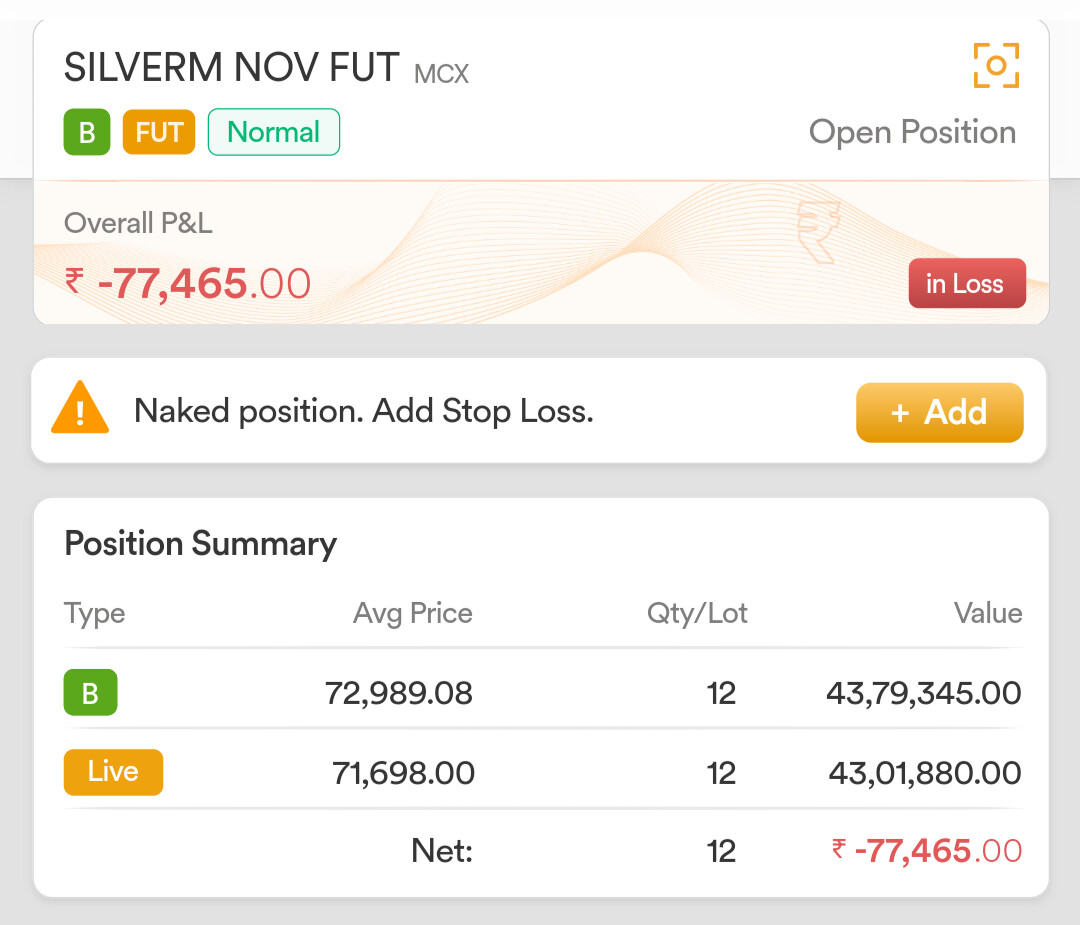Viewport: 1080px width, 925px height.
Task: Click the Open Position status label
Action: point(912,132)
